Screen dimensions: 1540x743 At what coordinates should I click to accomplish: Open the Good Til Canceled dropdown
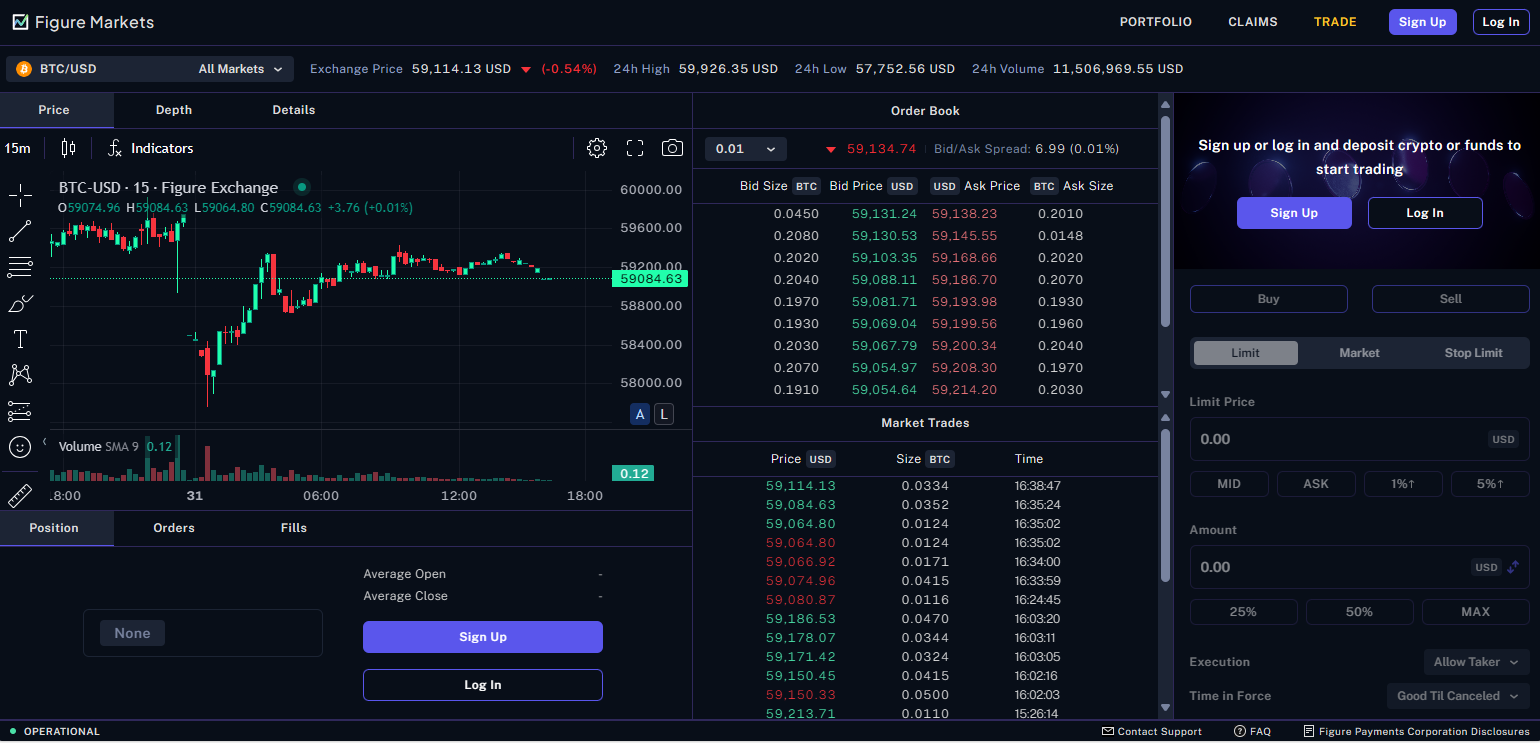(x=1458, y=696)
